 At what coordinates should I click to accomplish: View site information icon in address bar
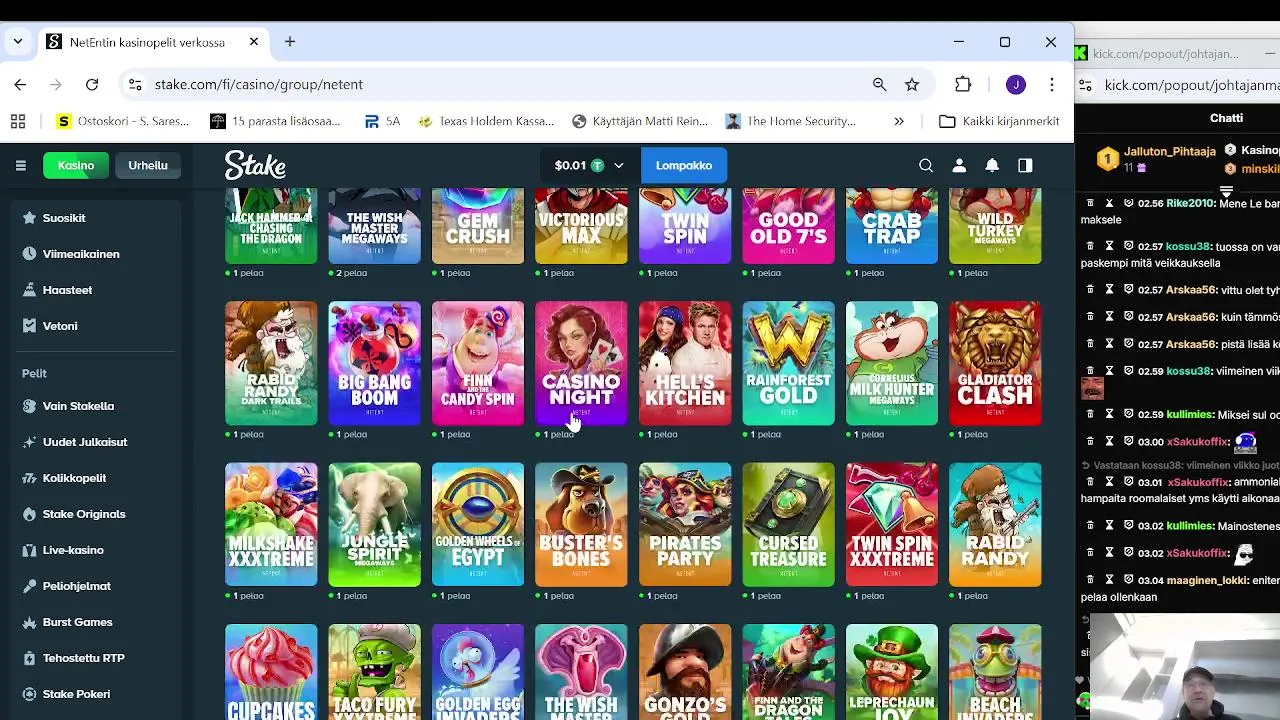pyautogui.click(x=135, y=85)
